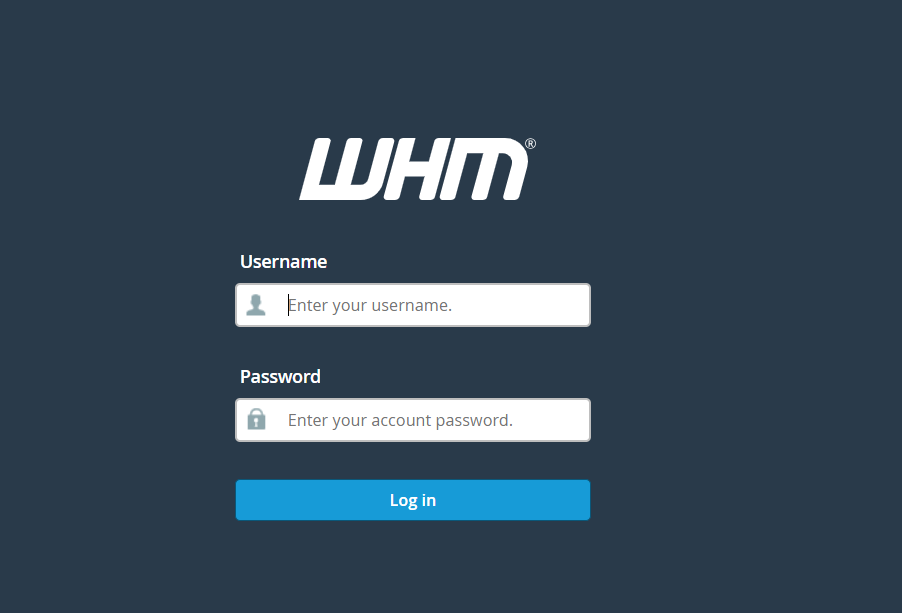Click the "Log in" text on the blue button
This screenshot has height=613, width=902.
413,500
